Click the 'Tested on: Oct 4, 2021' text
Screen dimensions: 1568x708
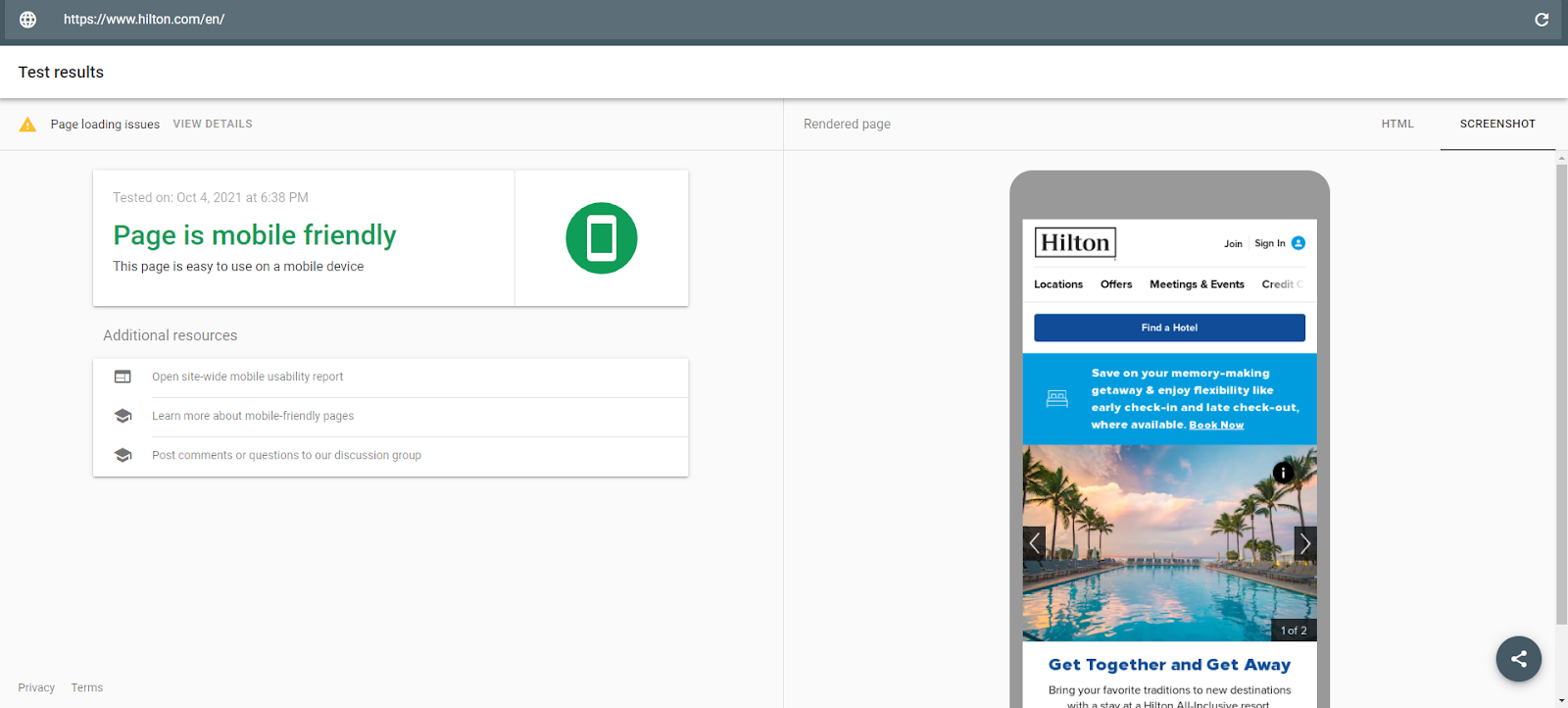[x=211, y=197]
